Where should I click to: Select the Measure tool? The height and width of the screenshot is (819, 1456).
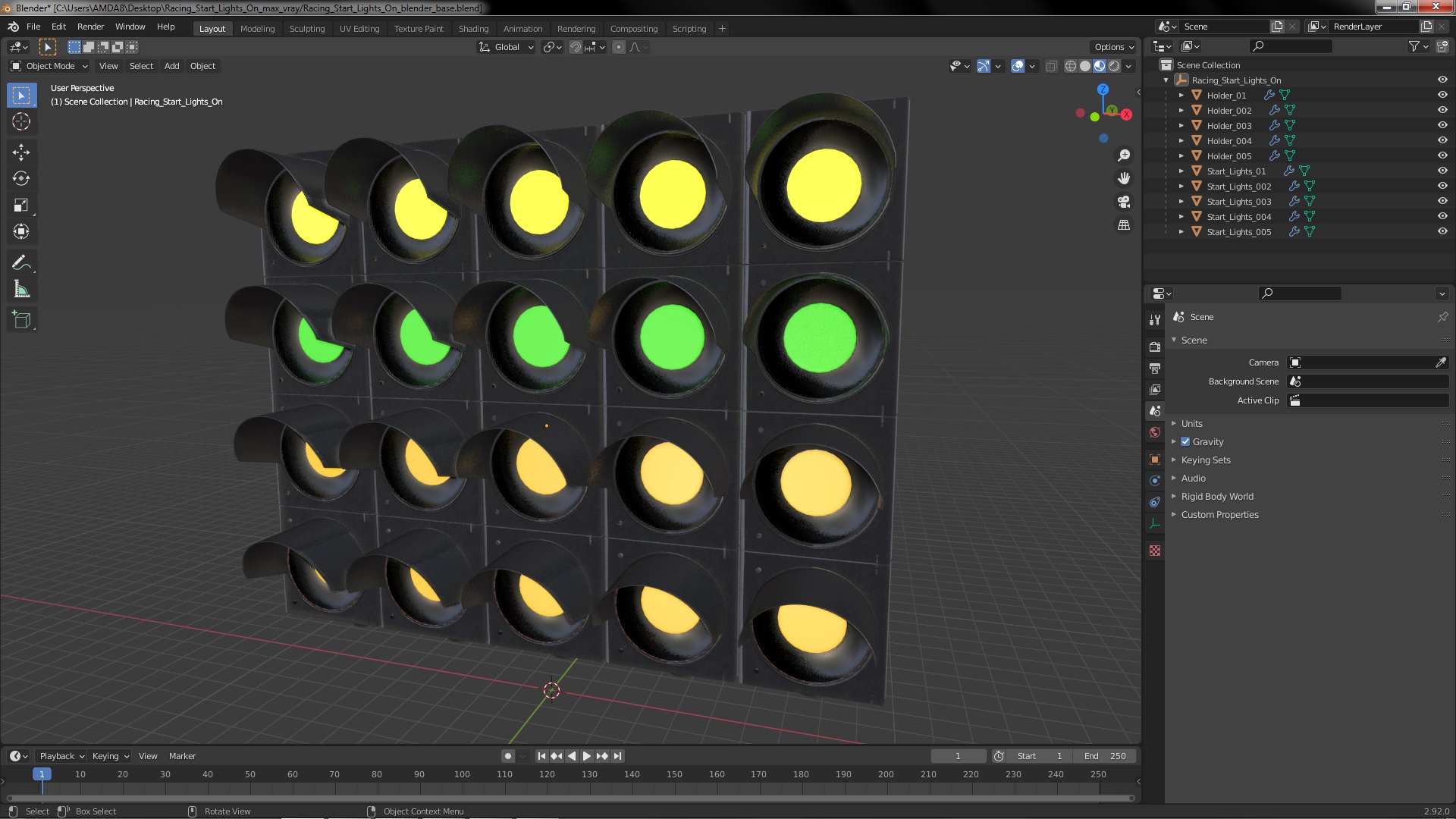pyautogui.click(x=21, y=290)
